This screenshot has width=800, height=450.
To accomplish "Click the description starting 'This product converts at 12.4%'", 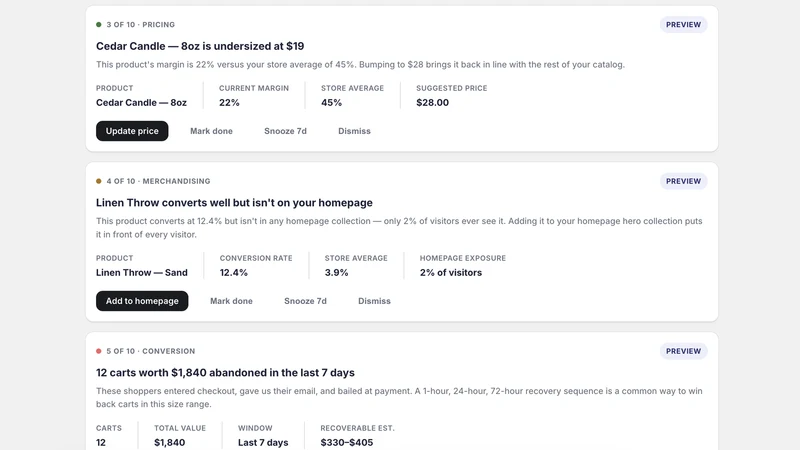I will click(399, 228).
